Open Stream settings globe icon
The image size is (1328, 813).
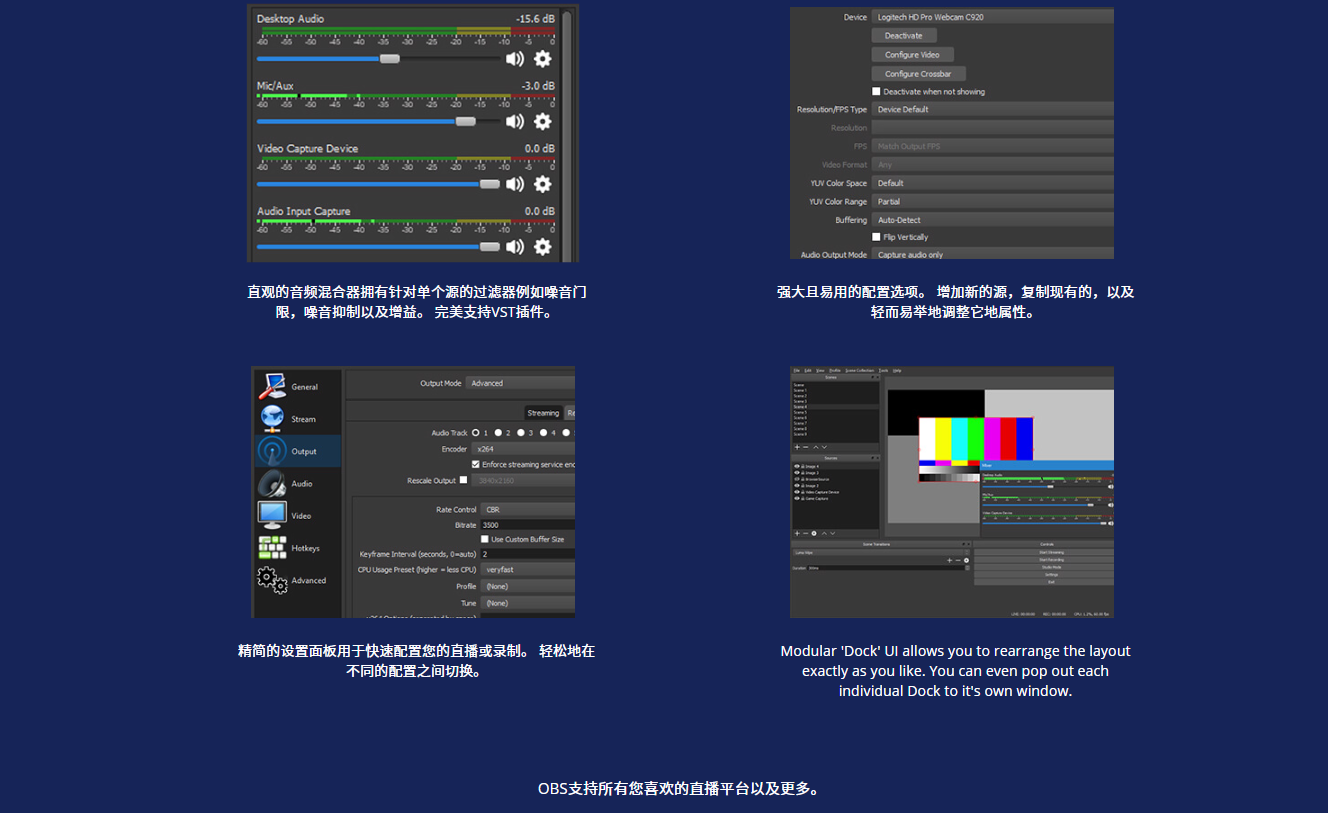pos(273,418)
